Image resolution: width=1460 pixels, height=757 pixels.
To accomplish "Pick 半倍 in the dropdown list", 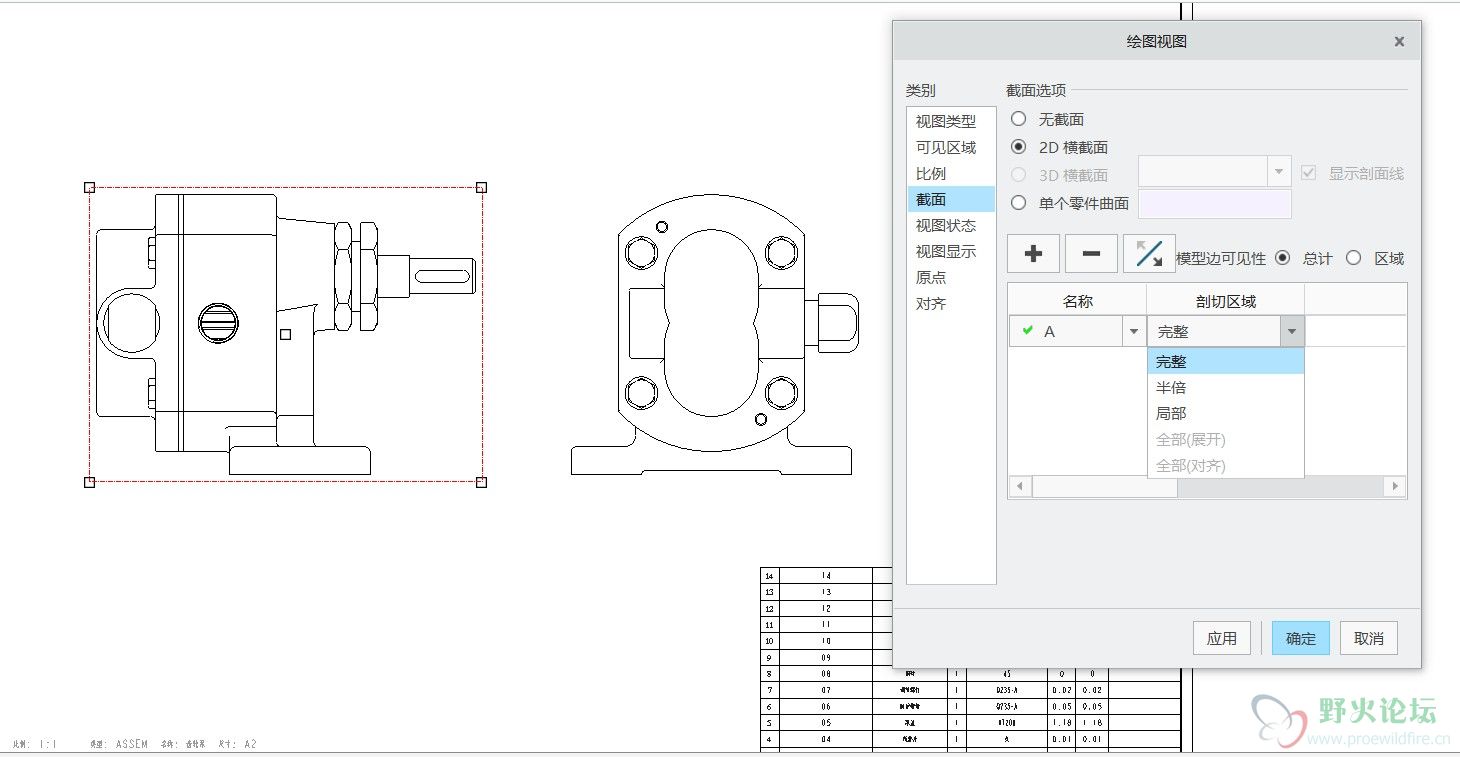I will (1226, 388).
